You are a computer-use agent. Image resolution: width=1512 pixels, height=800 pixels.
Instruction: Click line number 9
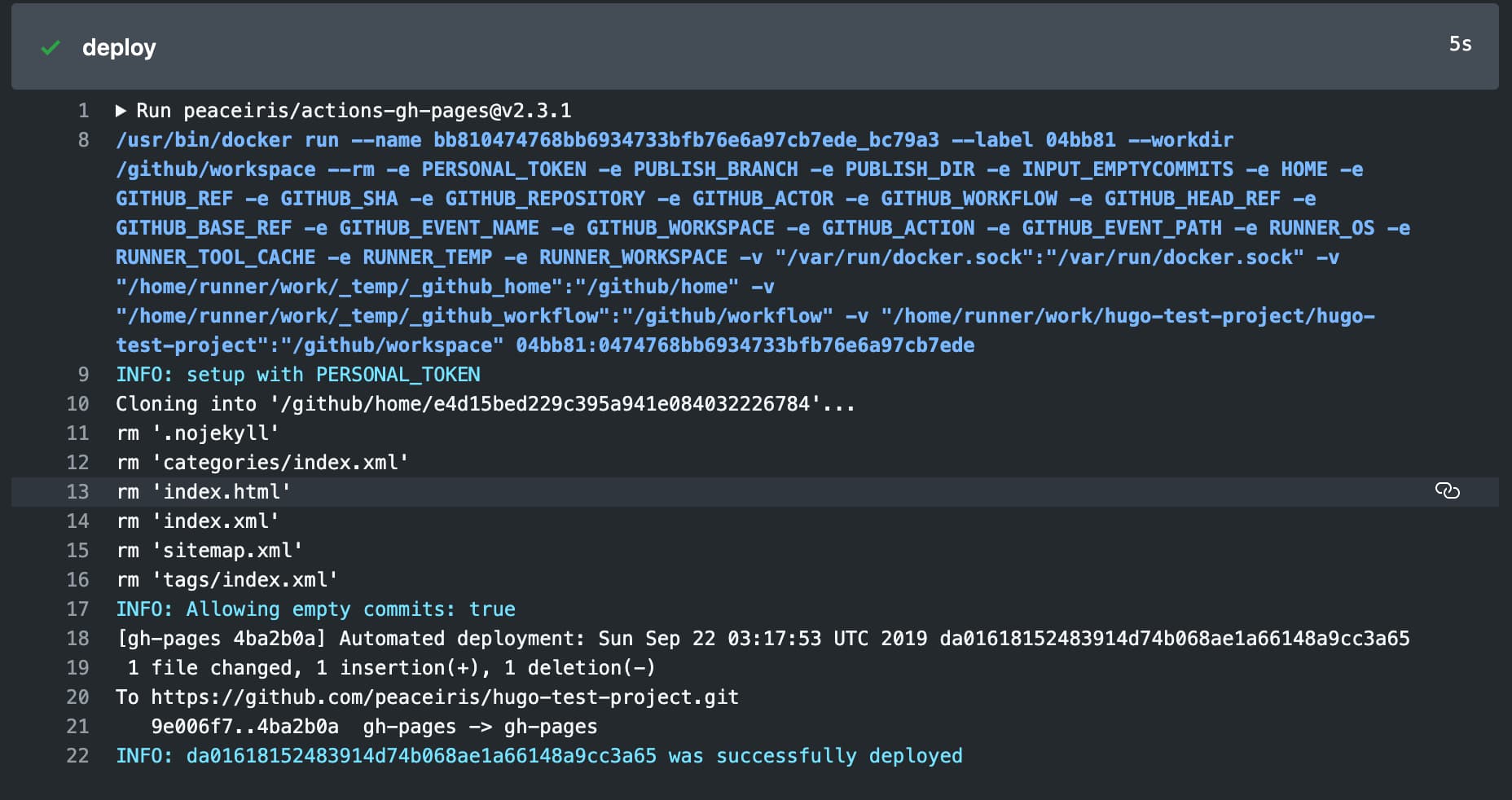[83, 375]
